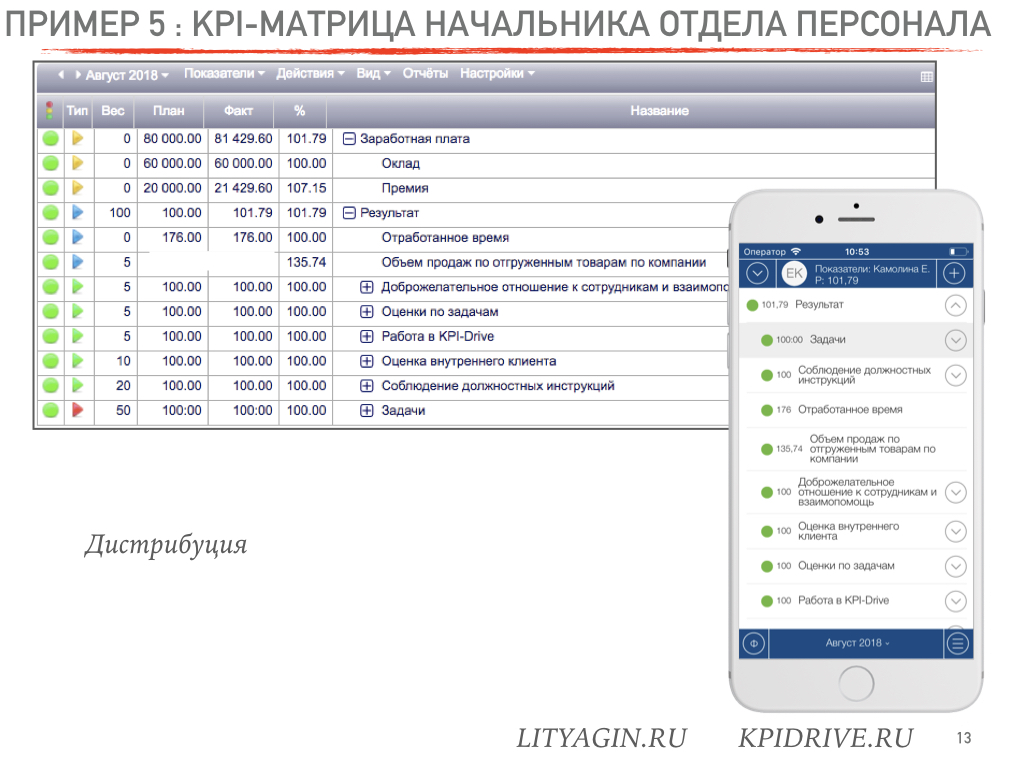Click blue type flag of Объем продаж row
This screenshot has width=1024, height=768.
(78, 262)
